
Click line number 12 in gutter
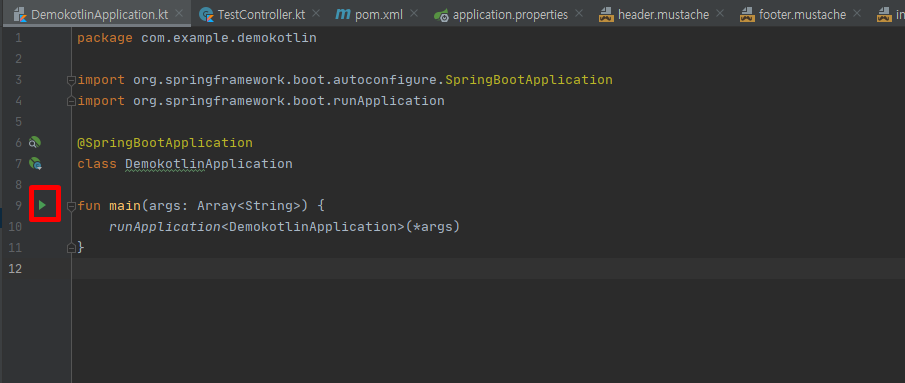(x=15, y=268)
